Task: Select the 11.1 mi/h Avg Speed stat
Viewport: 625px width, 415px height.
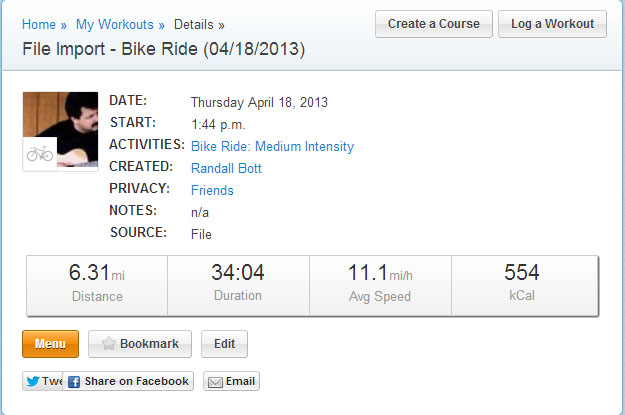Action: (380, 283)
